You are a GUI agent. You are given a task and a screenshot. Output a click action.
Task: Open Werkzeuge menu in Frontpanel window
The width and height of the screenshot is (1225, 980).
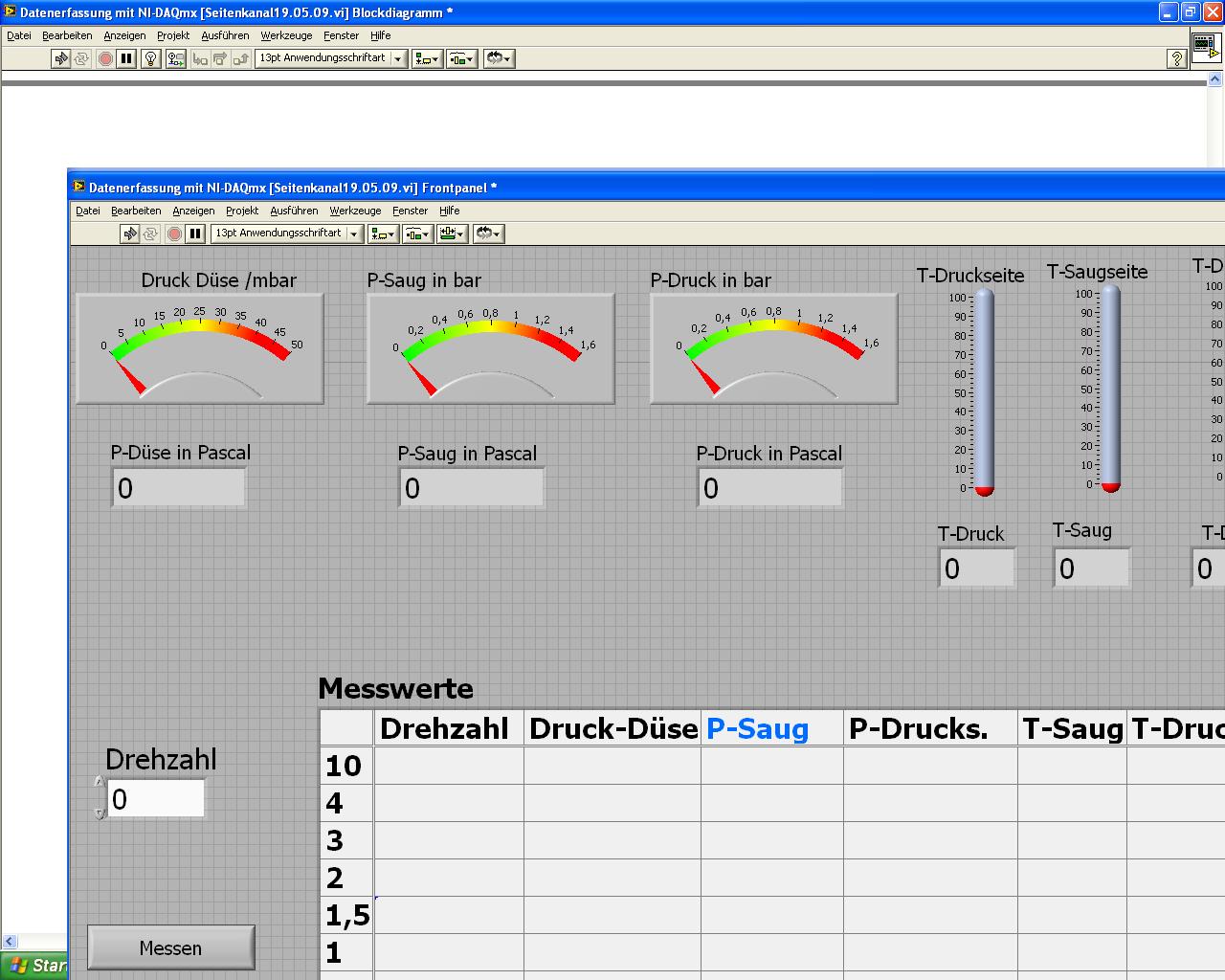click(x=355, y=211)
